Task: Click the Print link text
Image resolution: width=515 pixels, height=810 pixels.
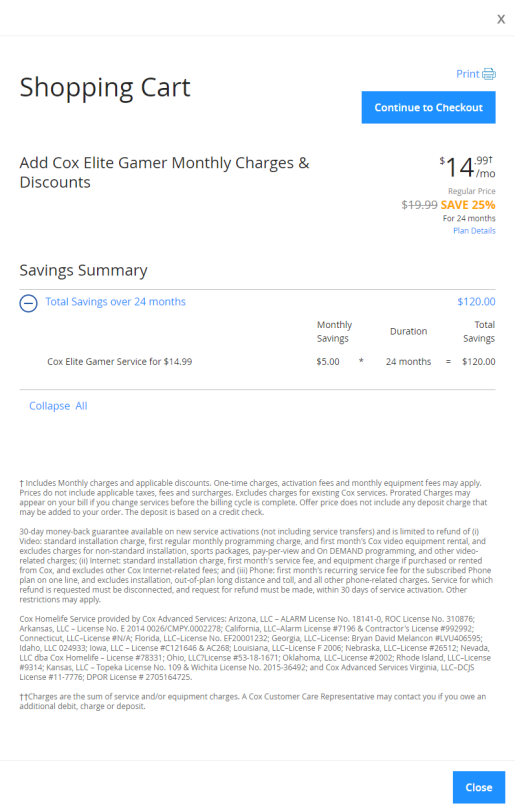Action: coord(467,74)
